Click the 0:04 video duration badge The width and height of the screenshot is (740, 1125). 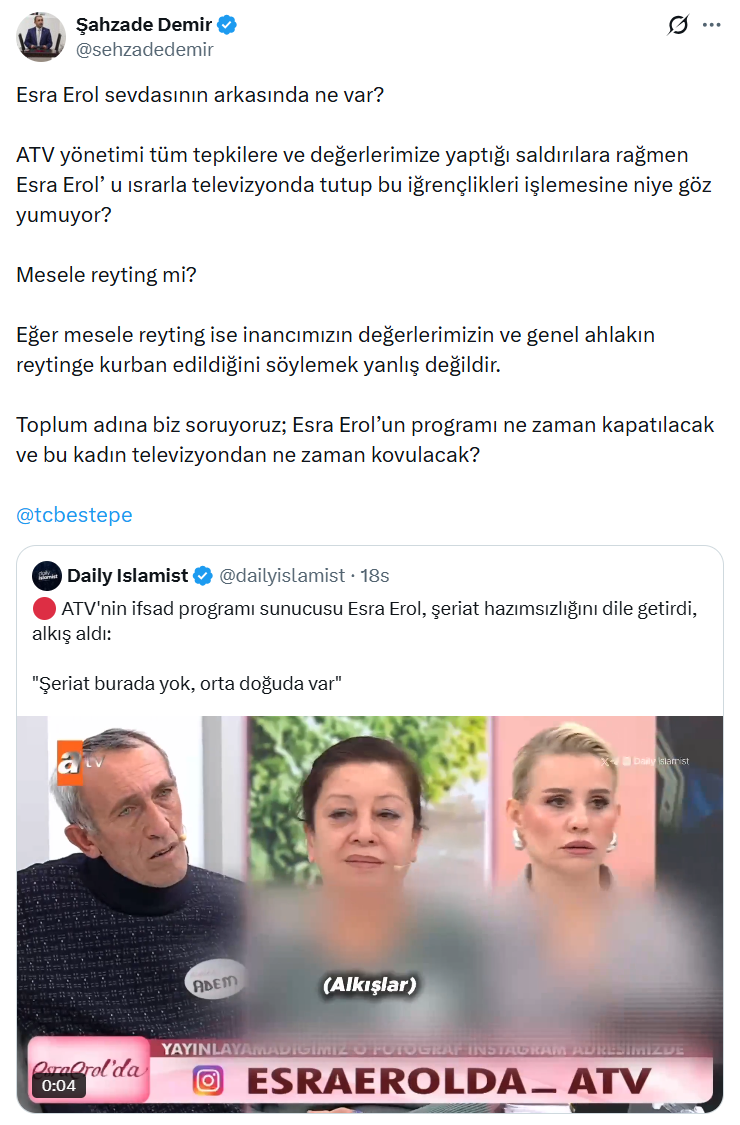click(x=59, y=1086)
